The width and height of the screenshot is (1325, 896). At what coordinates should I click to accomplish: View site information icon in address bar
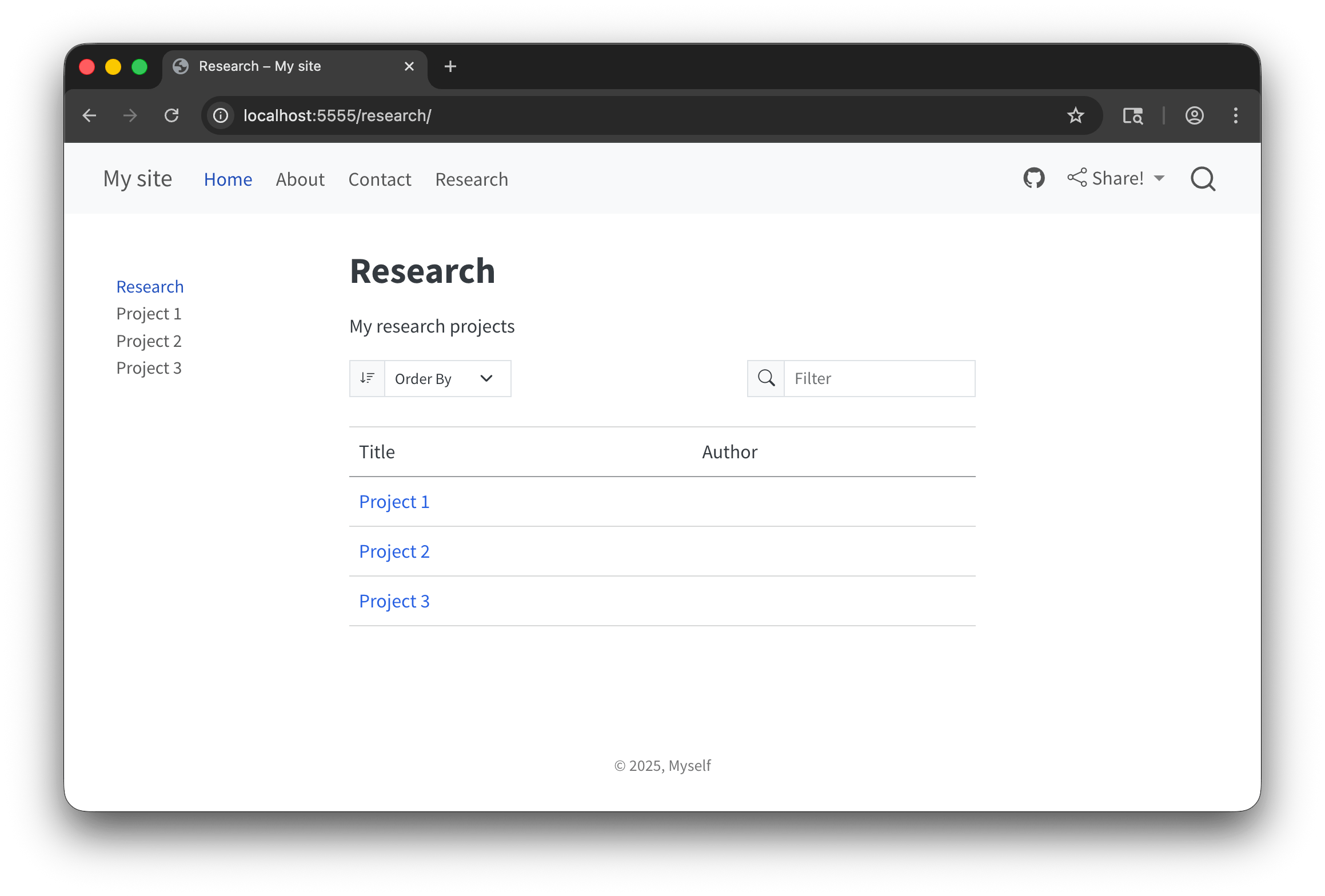click(x=221, y=115)
